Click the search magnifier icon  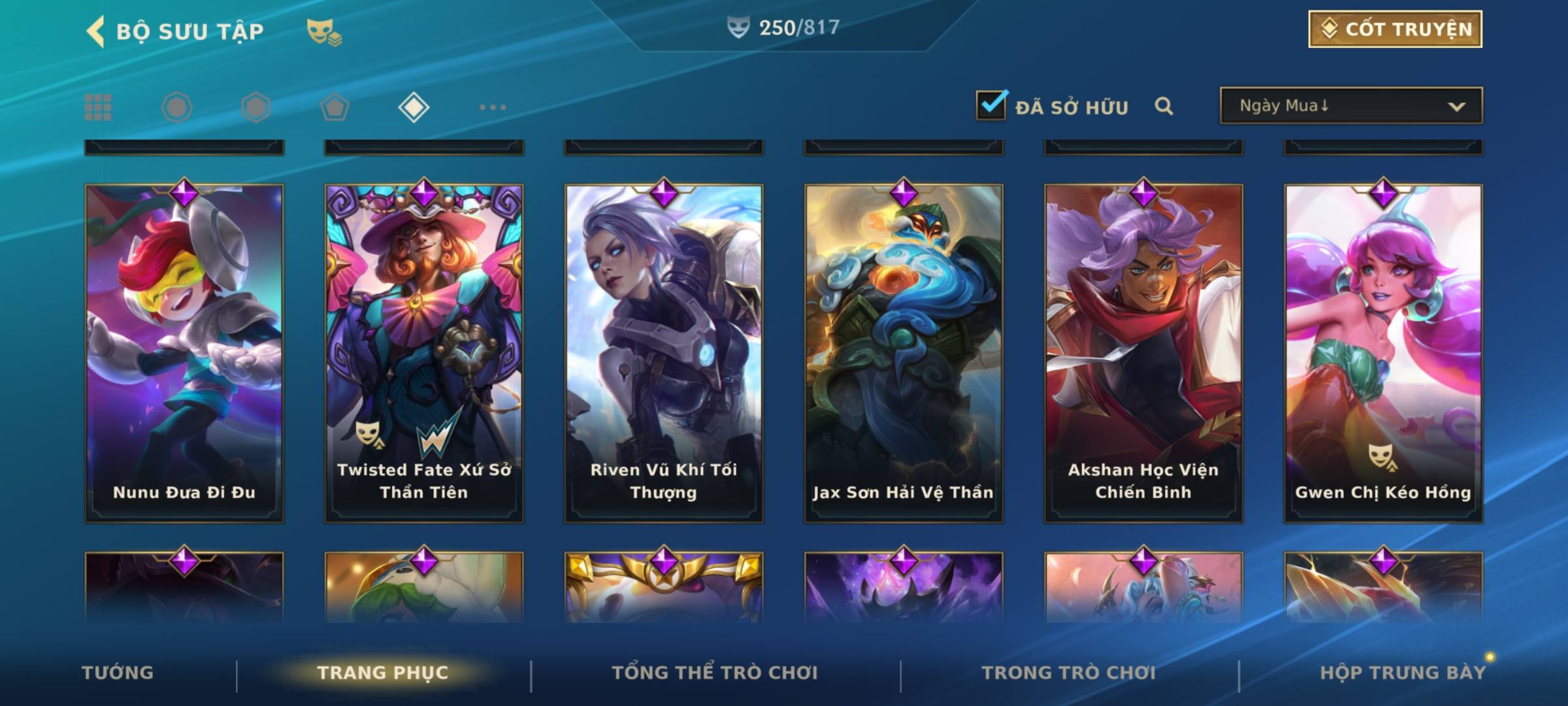click(1164, 106)
